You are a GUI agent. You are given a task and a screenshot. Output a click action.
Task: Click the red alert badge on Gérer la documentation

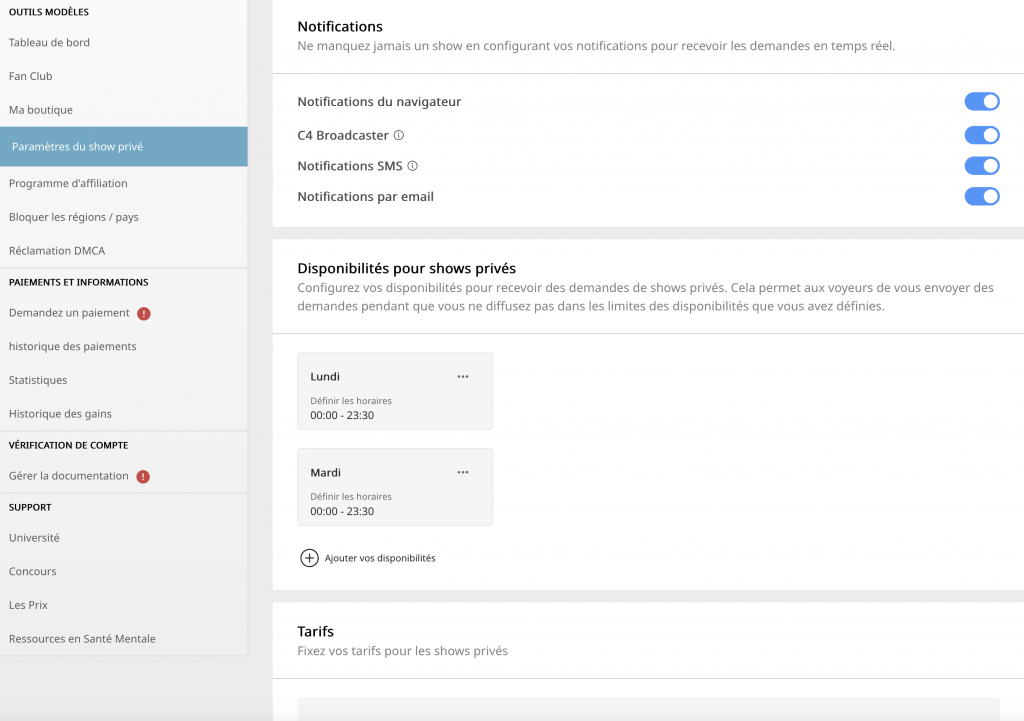pyautogui.click(x=143, y=476)
